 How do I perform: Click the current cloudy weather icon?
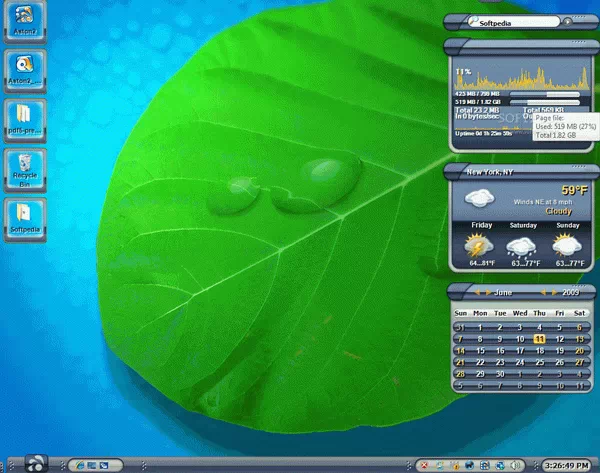point(479,198)
